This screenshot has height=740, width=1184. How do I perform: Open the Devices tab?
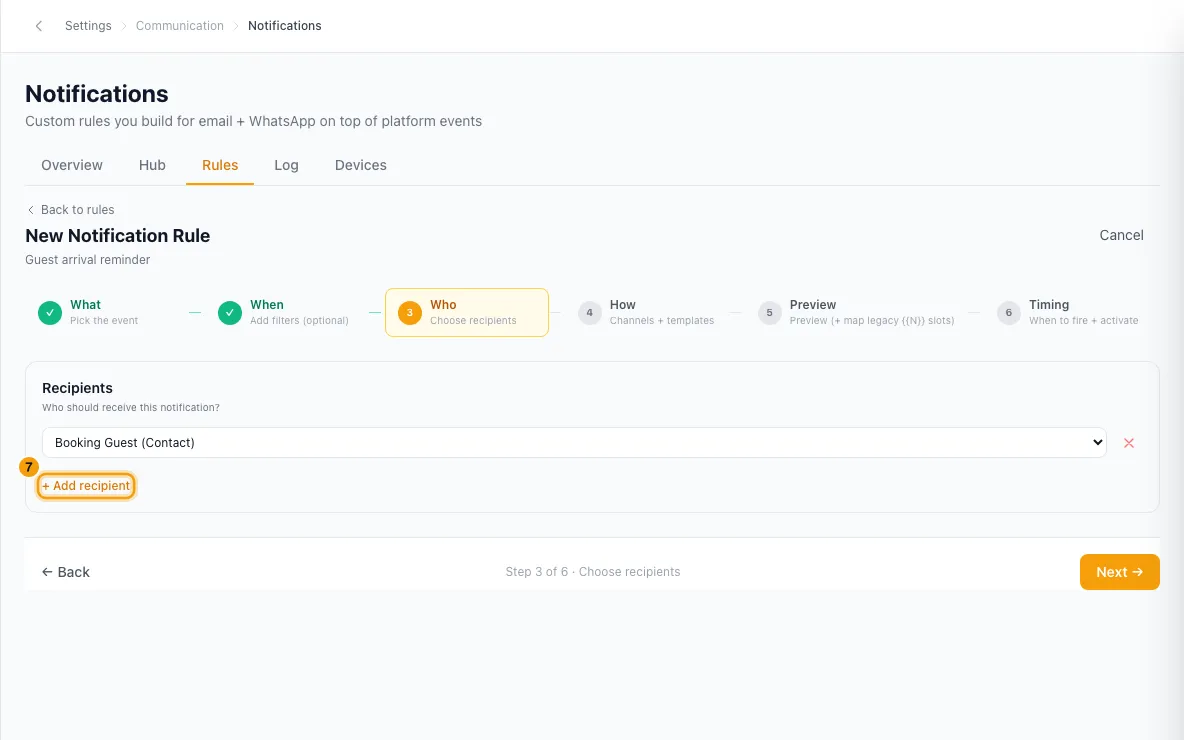360,165
